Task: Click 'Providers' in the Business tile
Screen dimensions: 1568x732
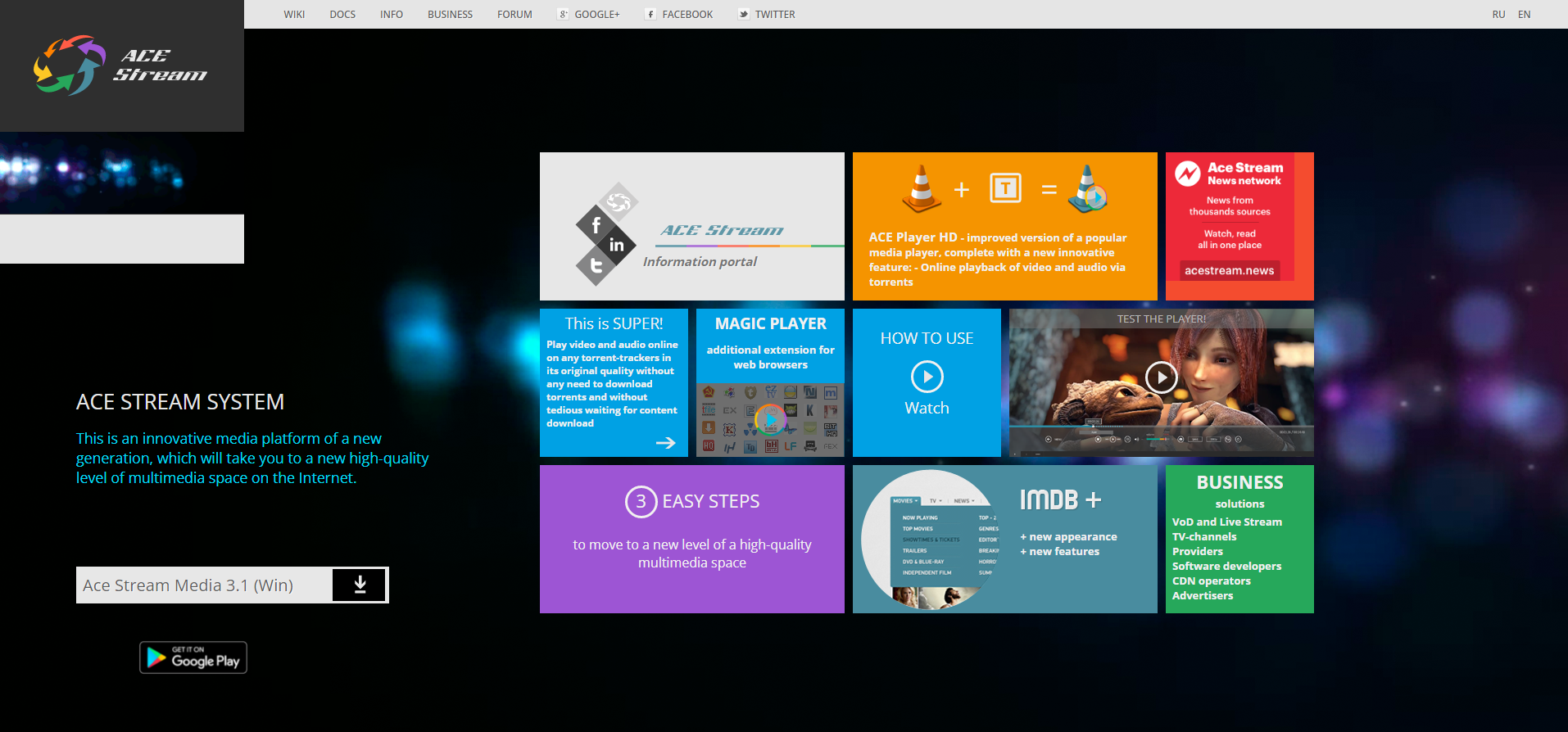Action: click(1197, 552)
